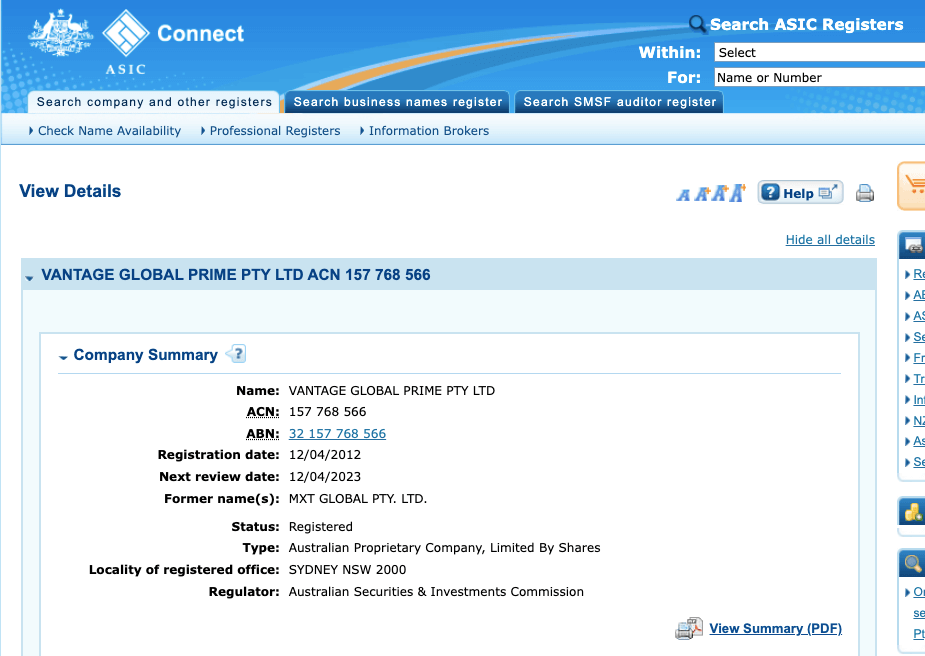This screenshot has height=656, width=925.
Task: Click the View Details page heading
Action: coord(70,191)
